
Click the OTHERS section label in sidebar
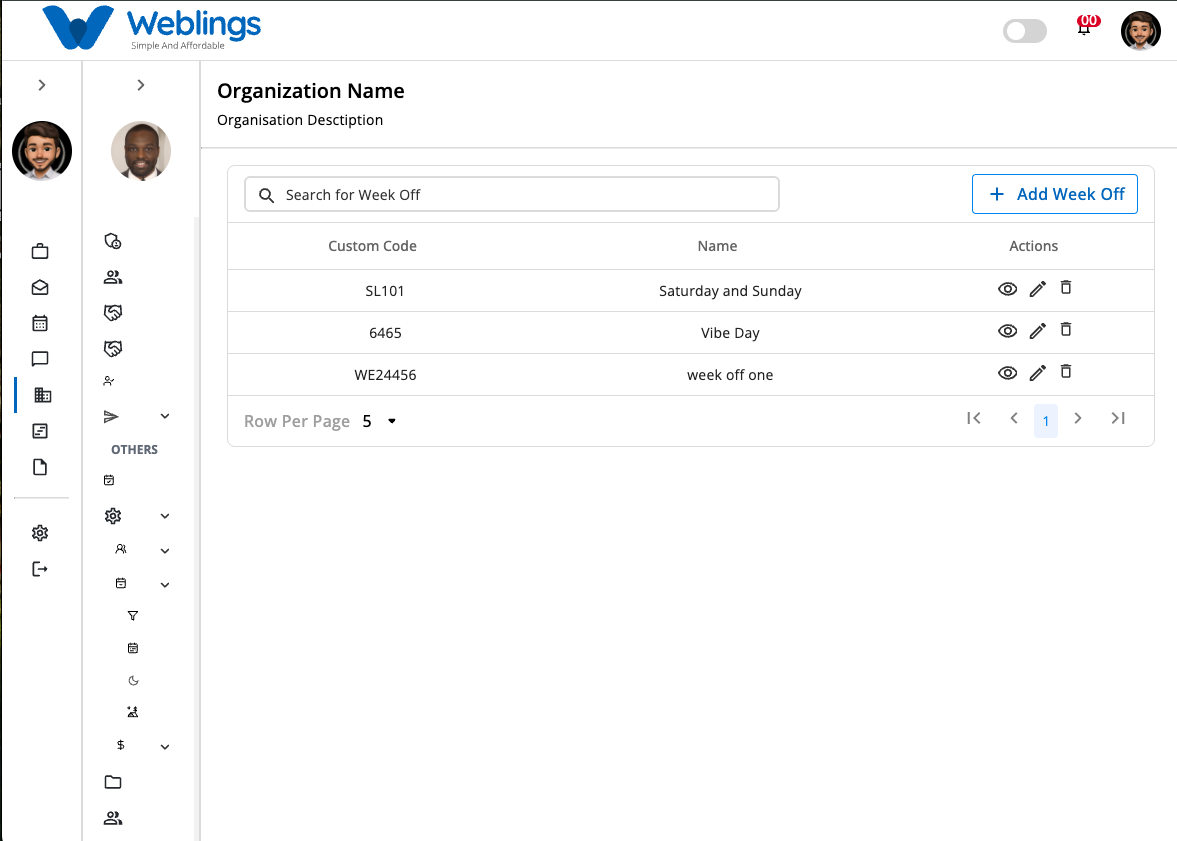[134, 450]
